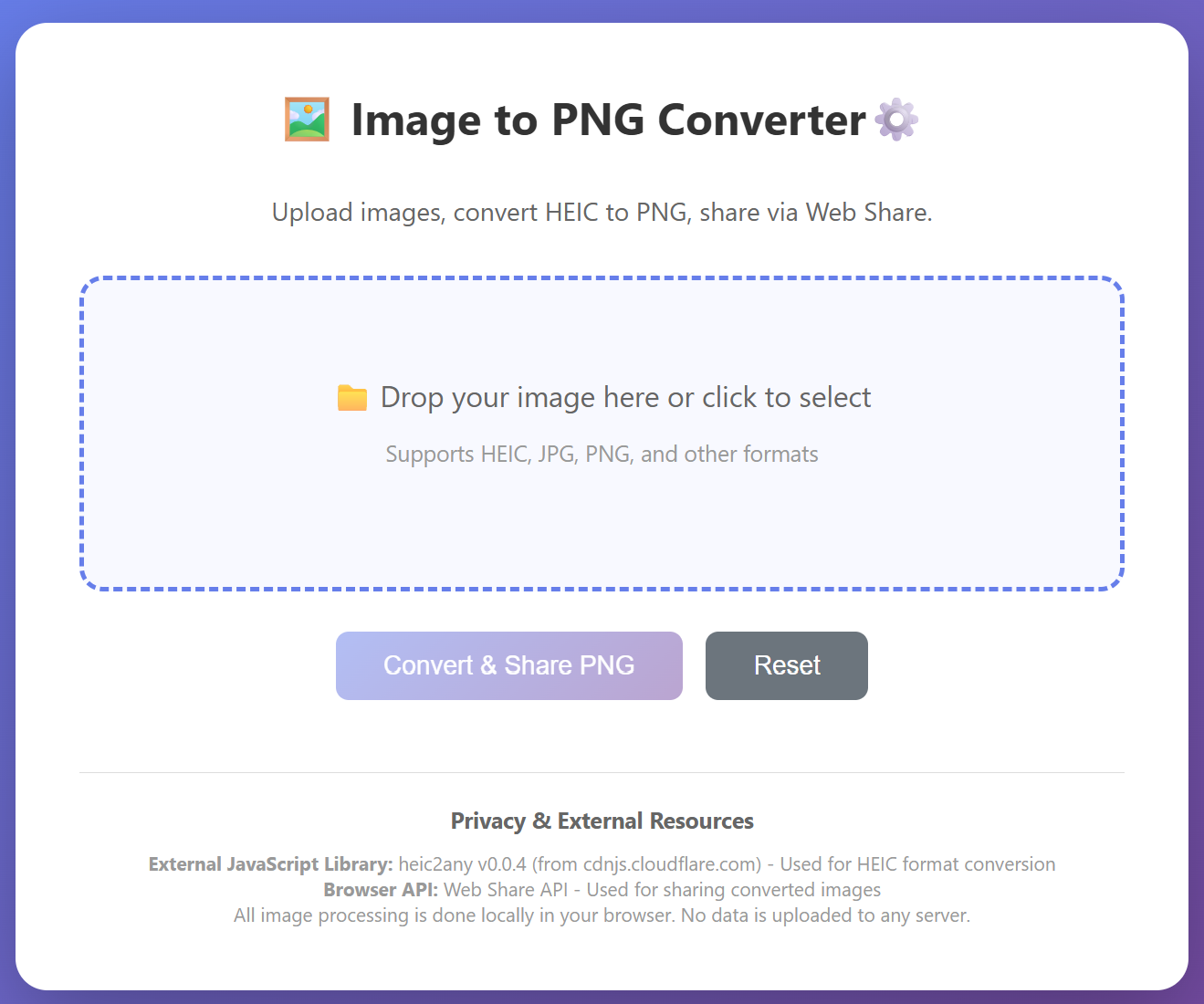The height and width of the screenshot is (1004, 1204).
Task: Click the 'Drop your image here' prompt text
Action: coord(625,397)
